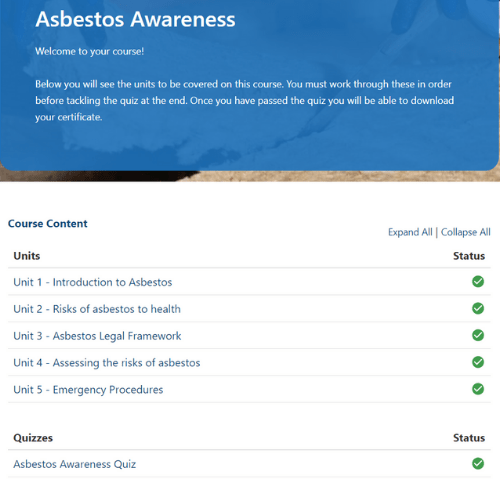
Task: Start the Asbestos Awareness Quiz
Action: click(x=75, y=464)
